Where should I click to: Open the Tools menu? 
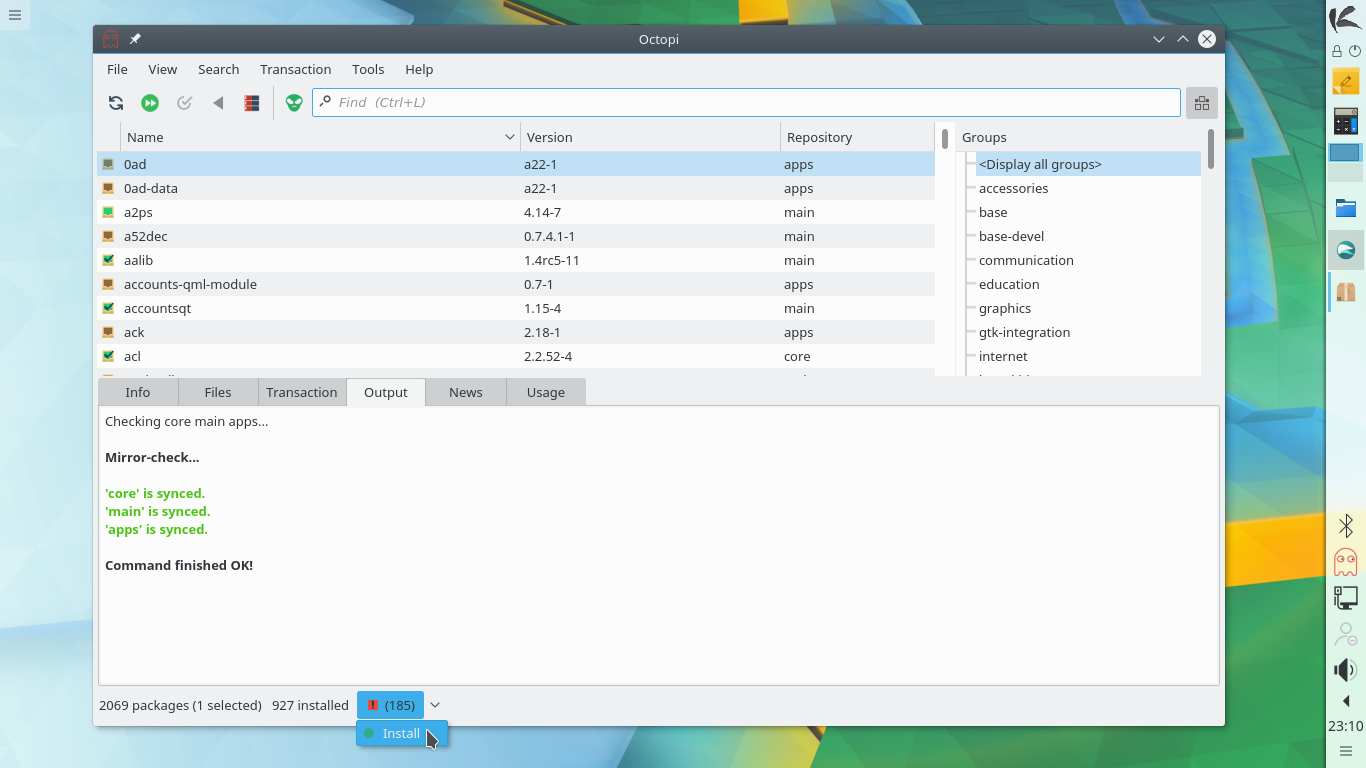click(x=368, y=69)
